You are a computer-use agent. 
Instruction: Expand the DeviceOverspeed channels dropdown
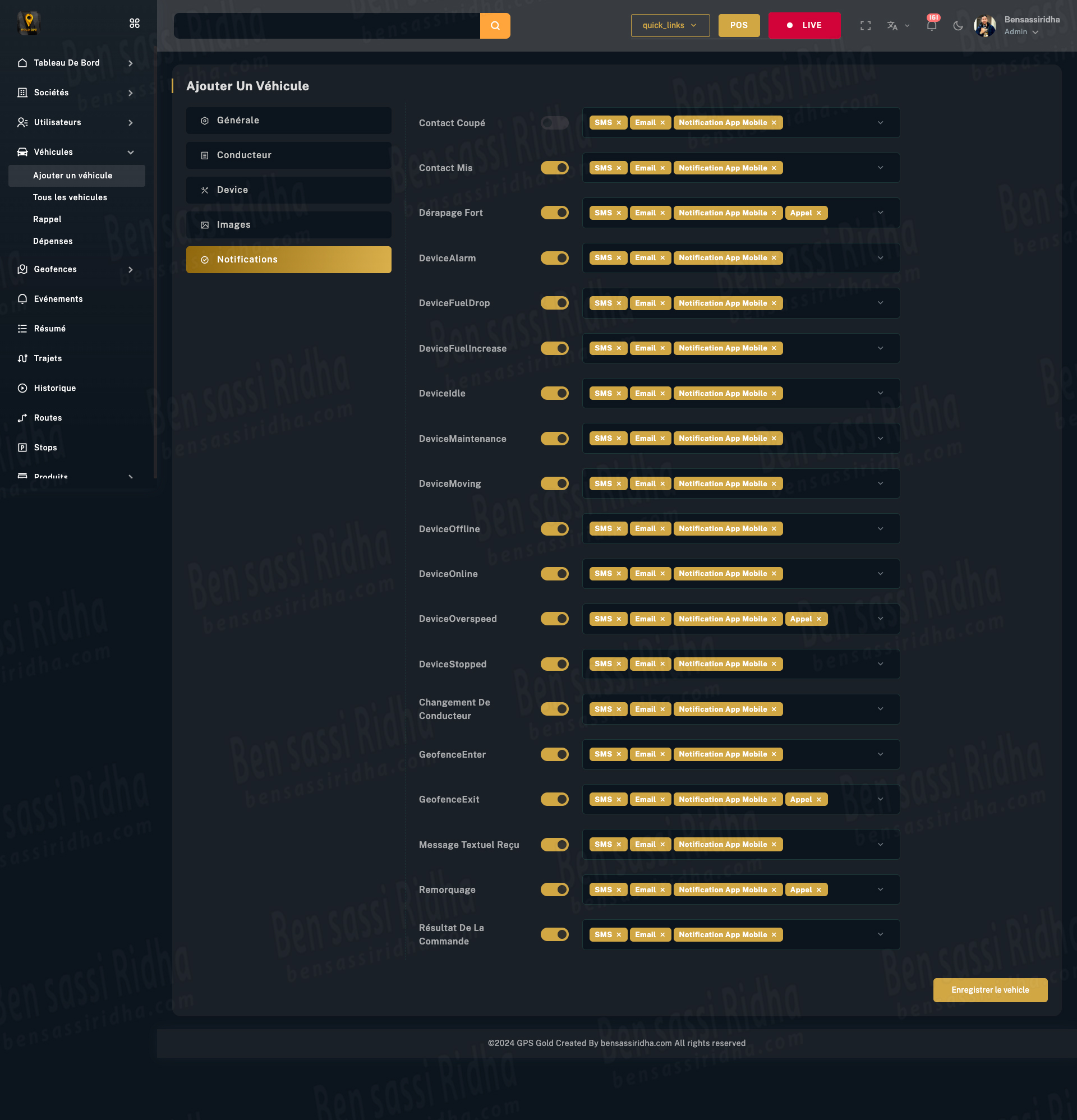click(880, 619)
